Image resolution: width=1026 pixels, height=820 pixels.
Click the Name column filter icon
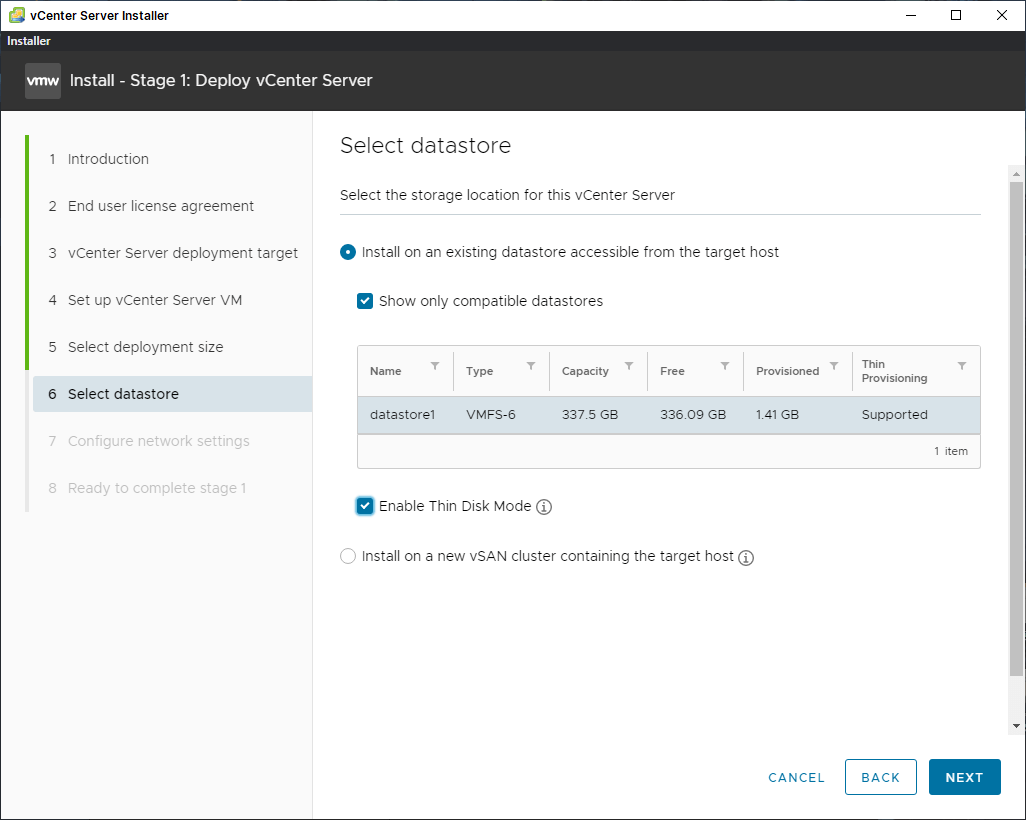(435, 366)
